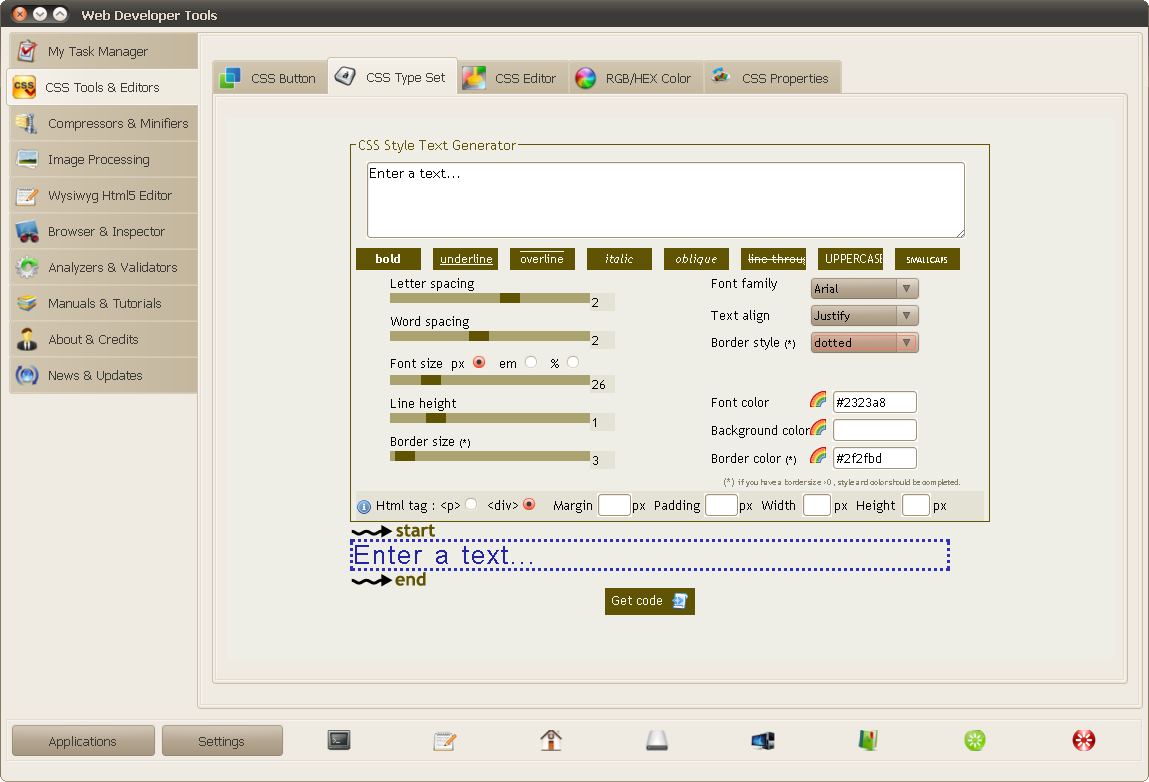This screenshot has width=1149, height=782.
Task: Click the red asterisk icon in bottom bar
Action: 1083,740
